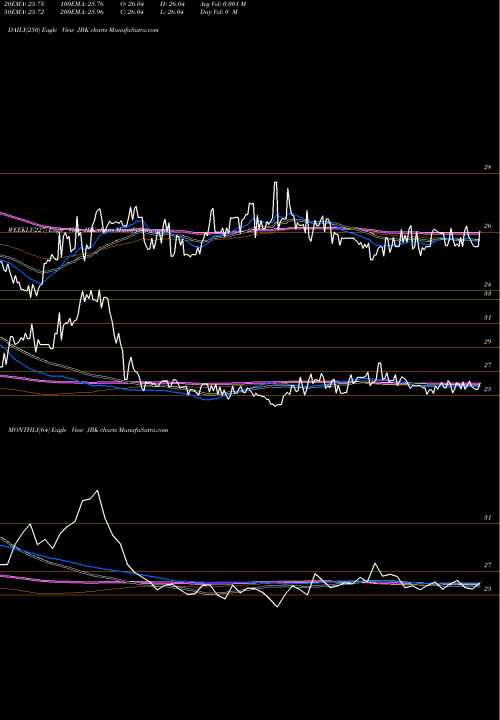Click the 25 price label on monthly chart
500x720 pixels.
point(488,589)
